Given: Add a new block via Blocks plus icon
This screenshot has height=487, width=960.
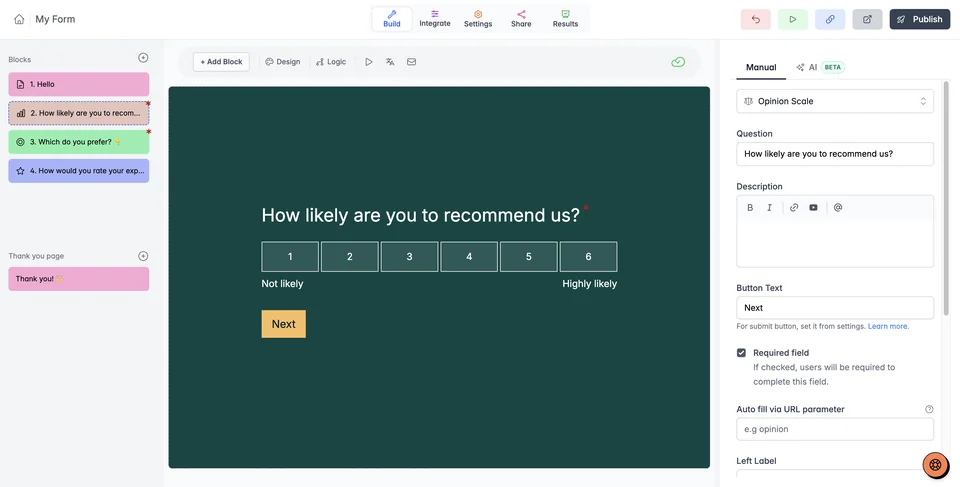Looking at the screenshot, I should (x=143, y=58).
